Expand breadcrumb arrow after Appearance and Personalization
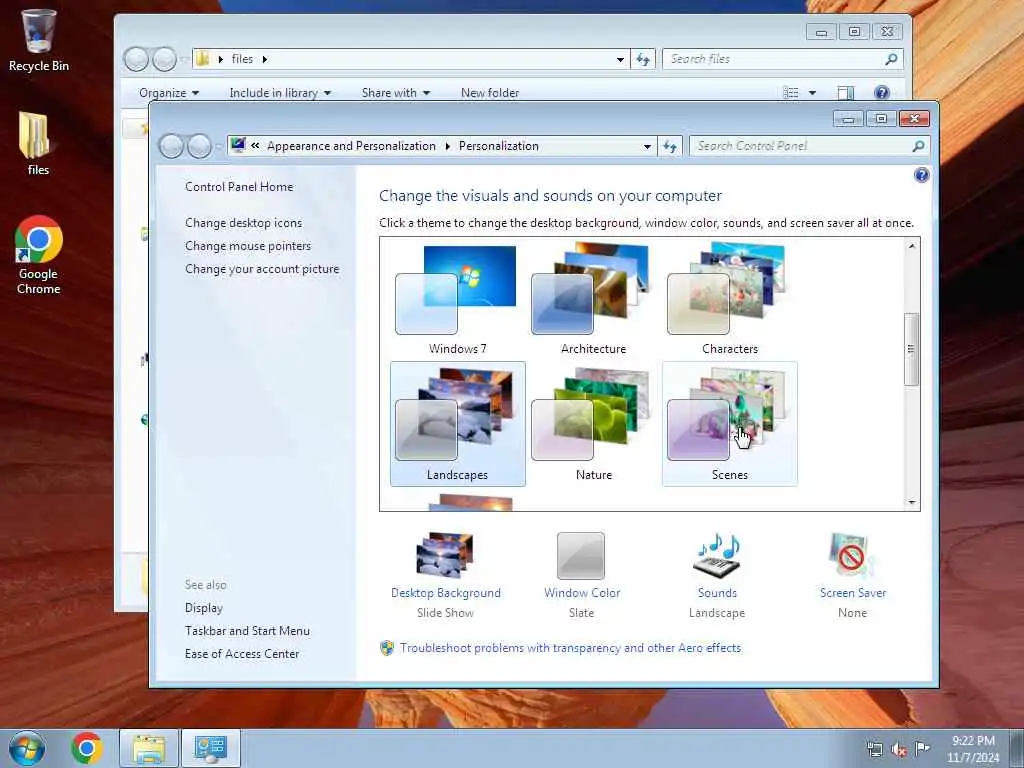The image size is (1024, 768). 448,146
